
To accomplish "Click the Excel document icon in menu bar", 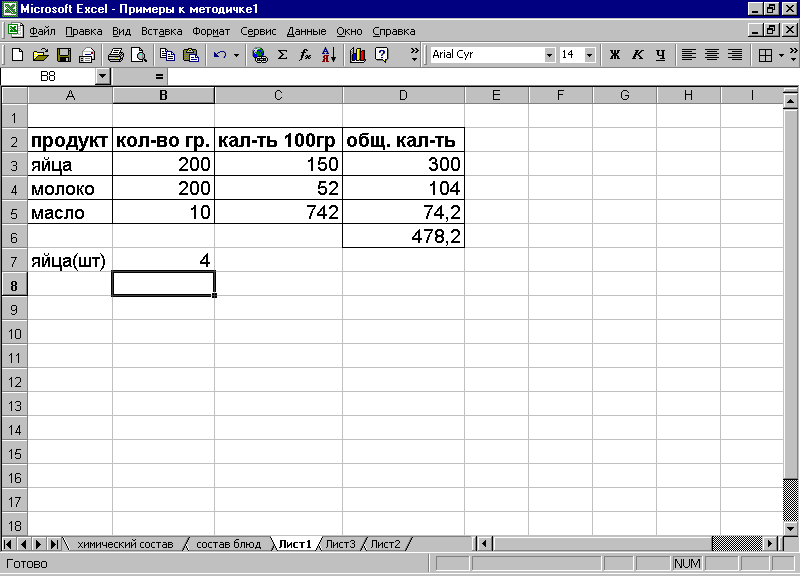I will click(x=15, y=30).
